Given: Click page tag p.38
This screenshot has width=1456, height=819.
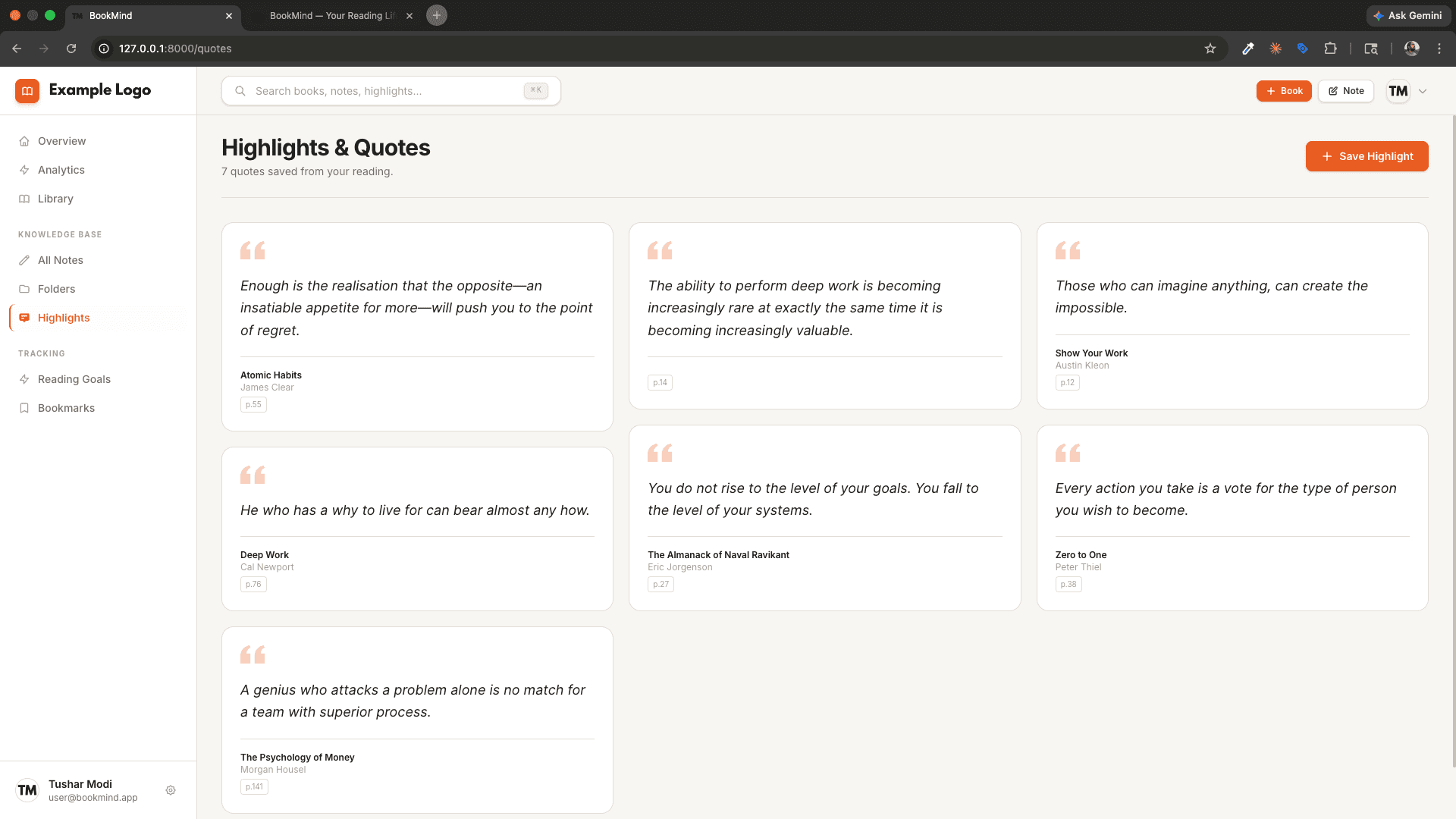Looking at the screenshot, I should point(1068,584).
